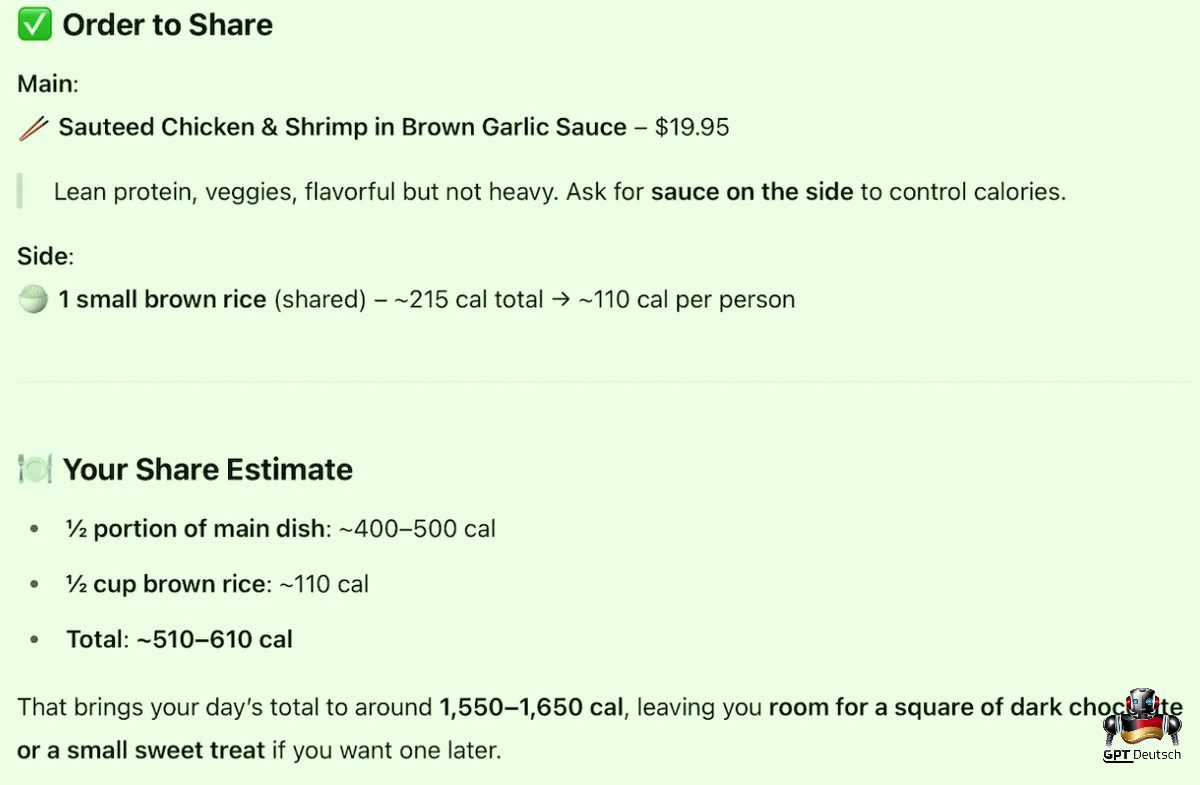1200x785 pixels.
Task: Click the Order to Share heading
Action: coord(168,25)
